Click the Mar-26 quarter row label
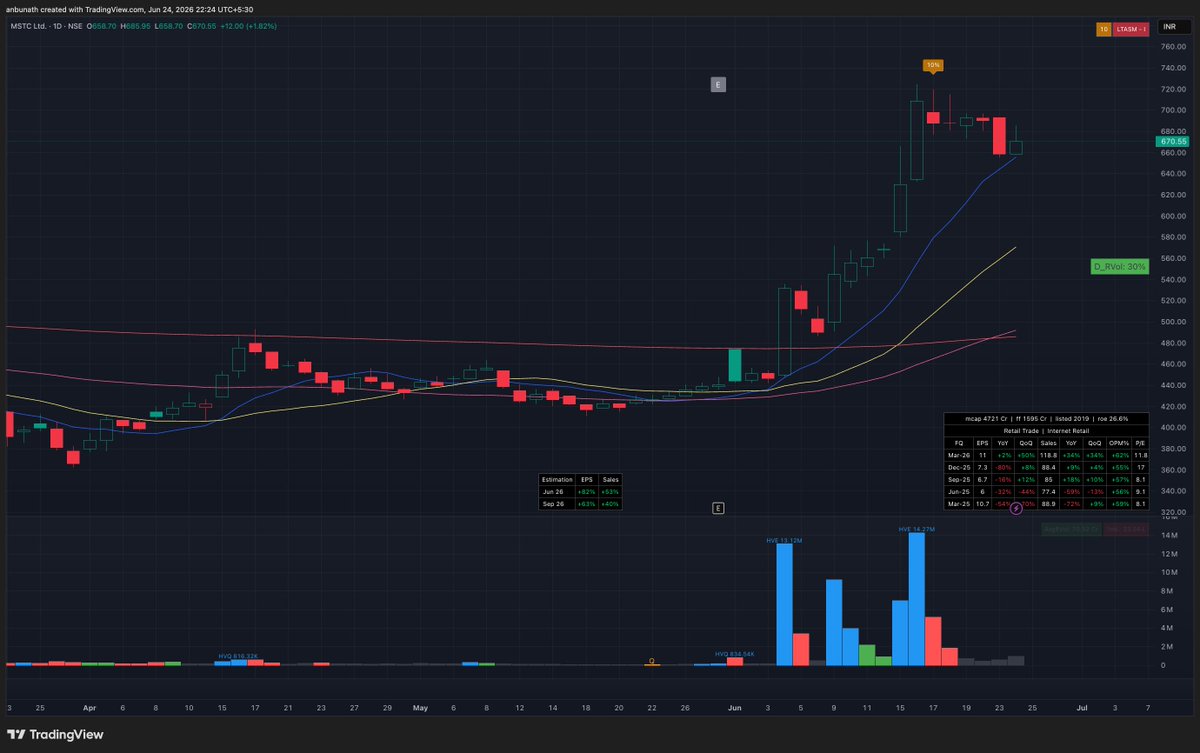 point(959,455)
